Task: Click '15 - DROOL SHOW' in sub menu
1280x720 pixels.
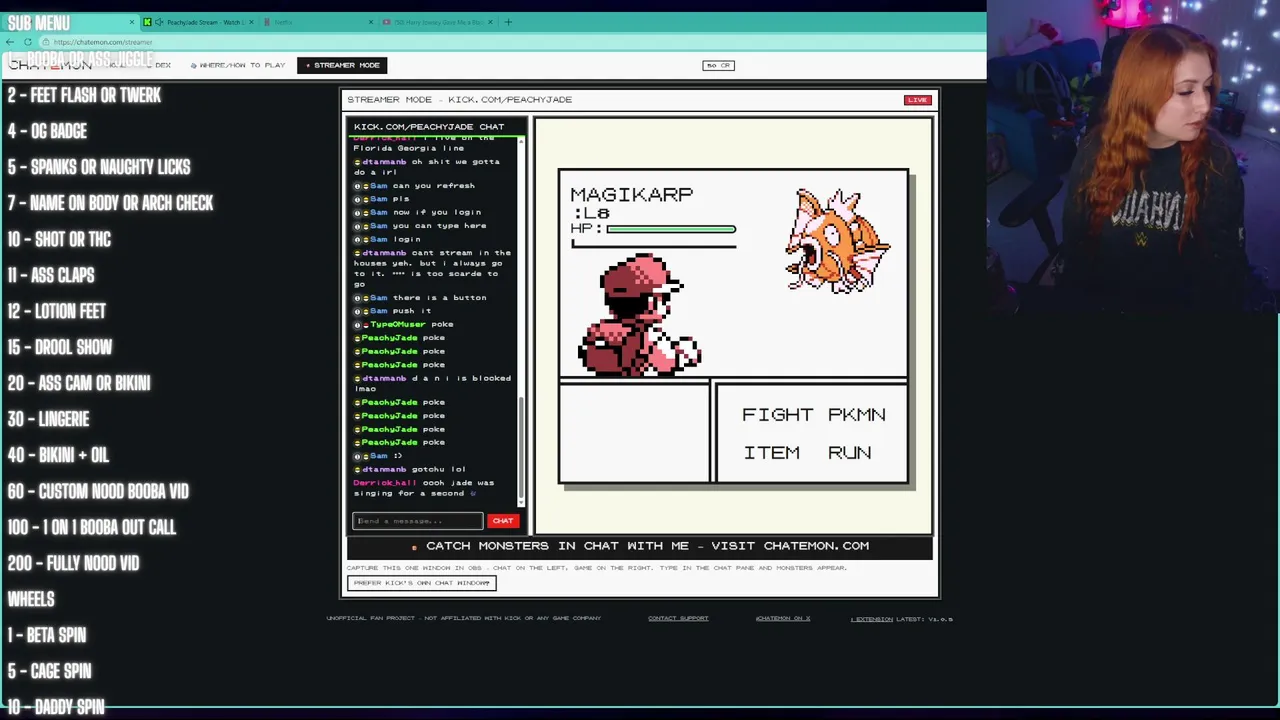Action: [60, 347]
